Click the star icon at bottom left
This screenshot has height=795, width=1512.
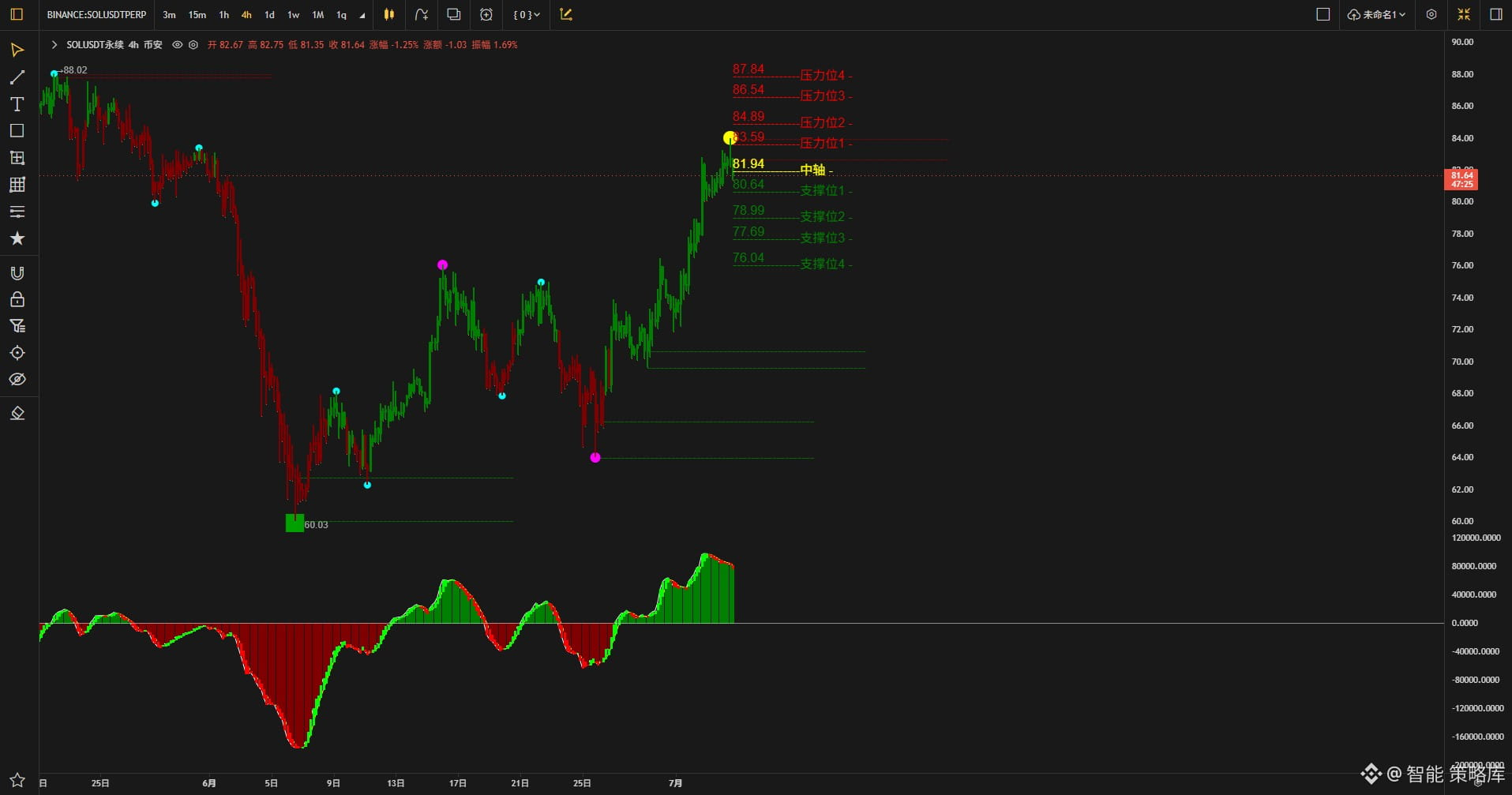coord(17,779)
